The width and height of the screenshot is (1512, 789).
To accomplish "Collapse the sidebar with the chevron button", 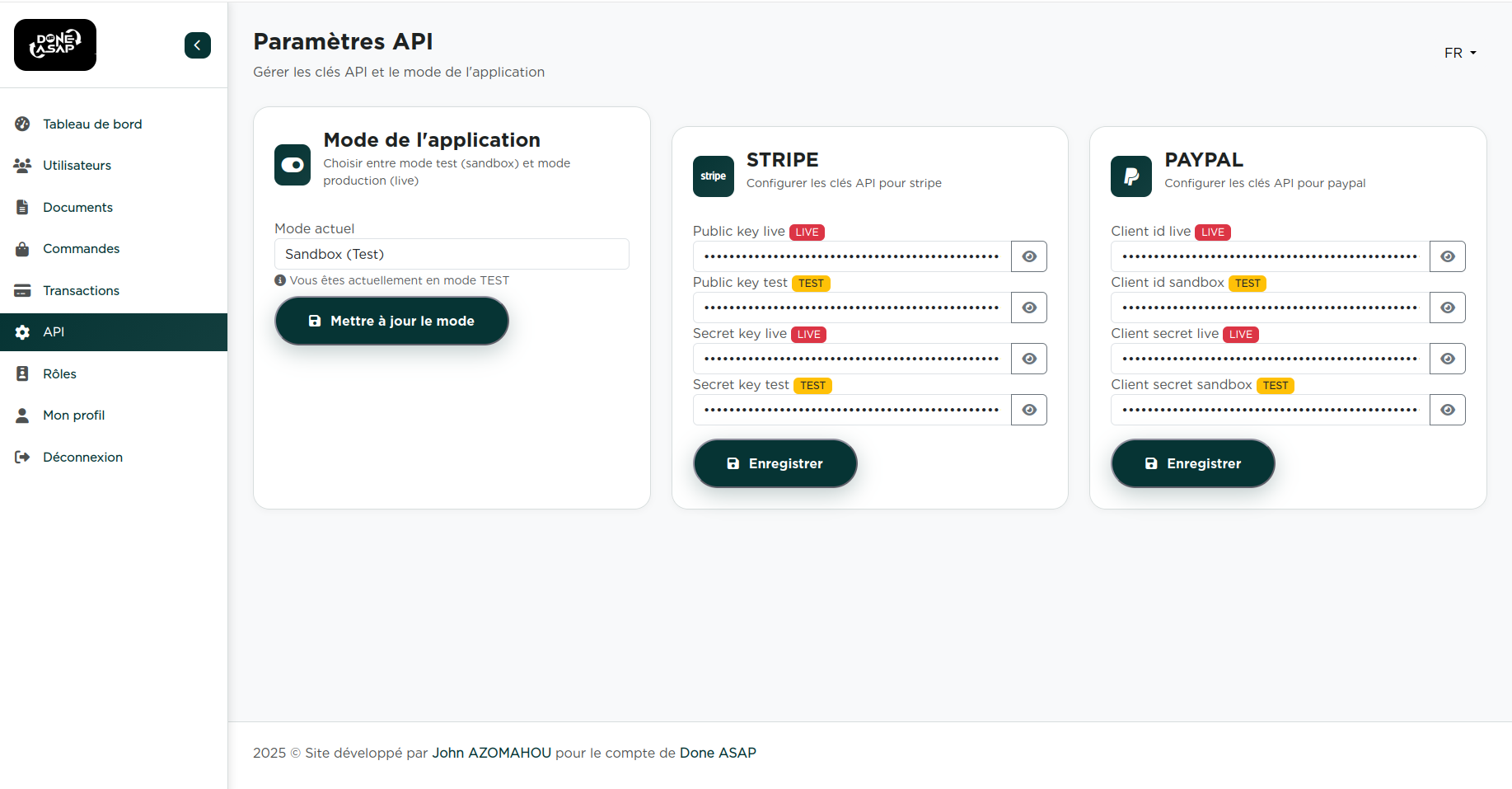I will (197, 45).
